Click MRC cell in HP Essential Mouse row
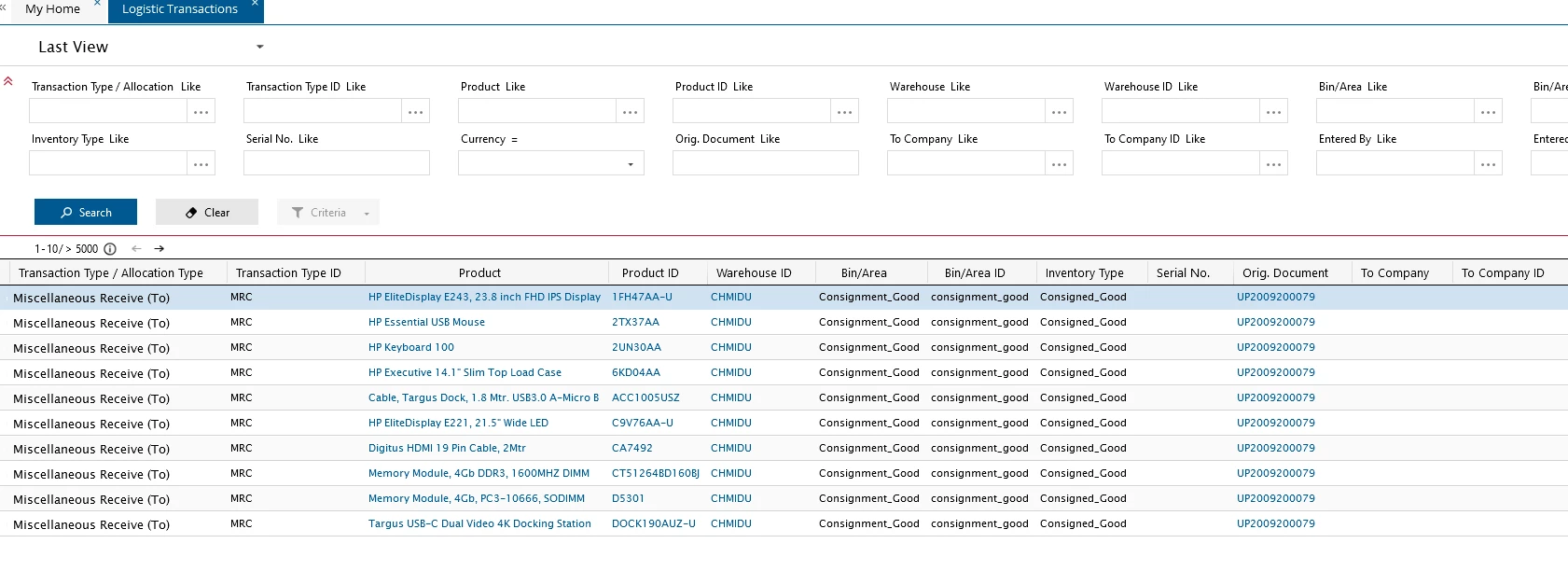 (242, 322)
